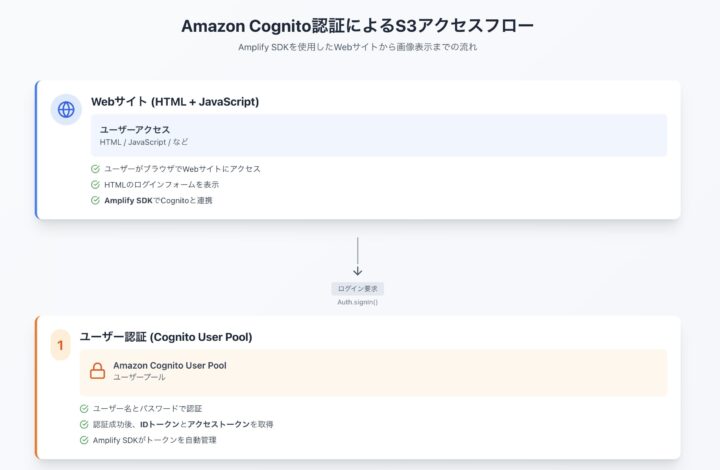
Task: Click the main title Amazon Cognito認証によるS3アクセスフロー
Action: tap(357, 25)
